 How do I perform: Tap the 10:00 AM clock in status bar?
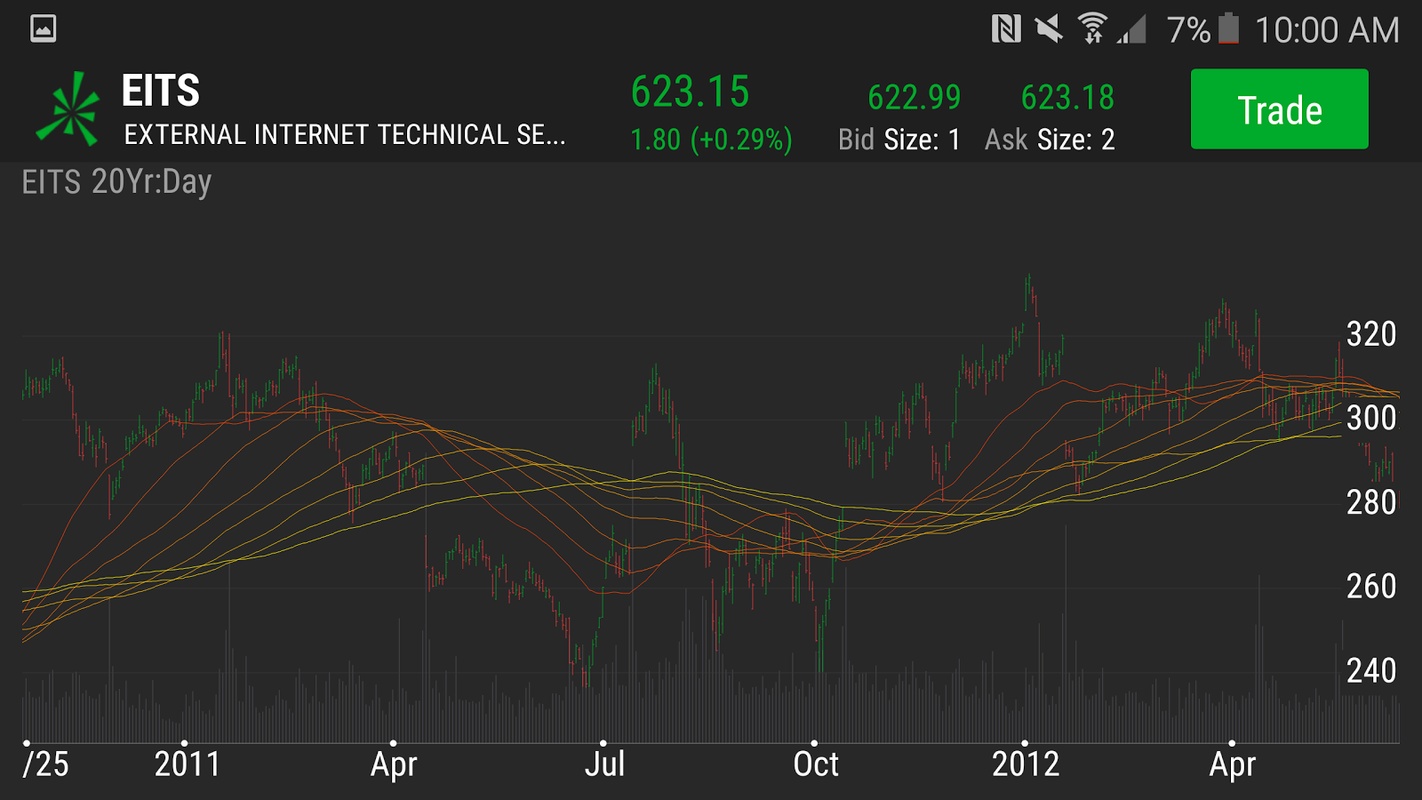pos(1327,30)
